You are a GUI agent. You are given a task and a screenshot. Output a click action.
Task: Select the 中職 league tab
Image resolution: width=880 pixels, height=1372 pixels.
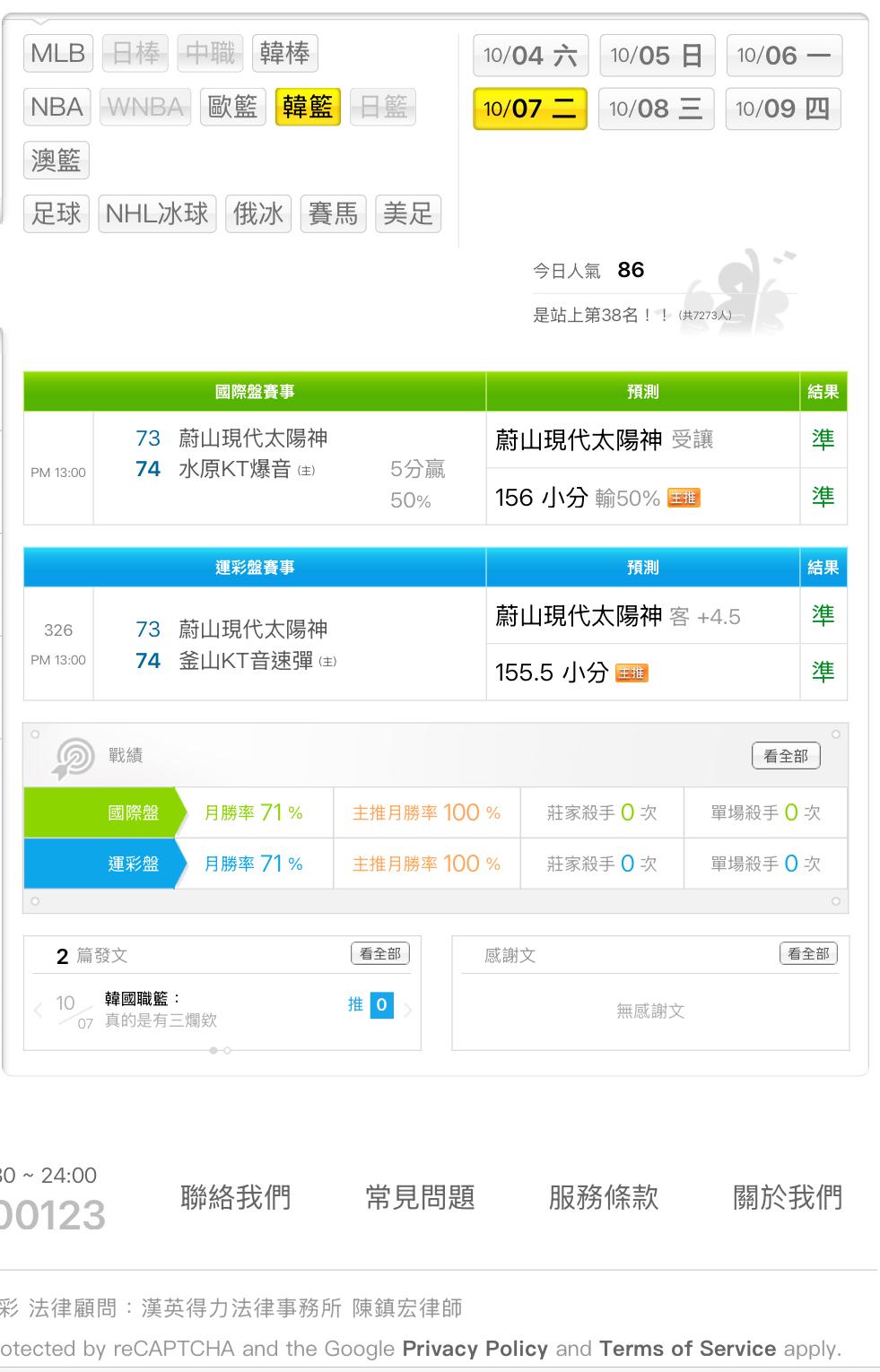point(210,54)
